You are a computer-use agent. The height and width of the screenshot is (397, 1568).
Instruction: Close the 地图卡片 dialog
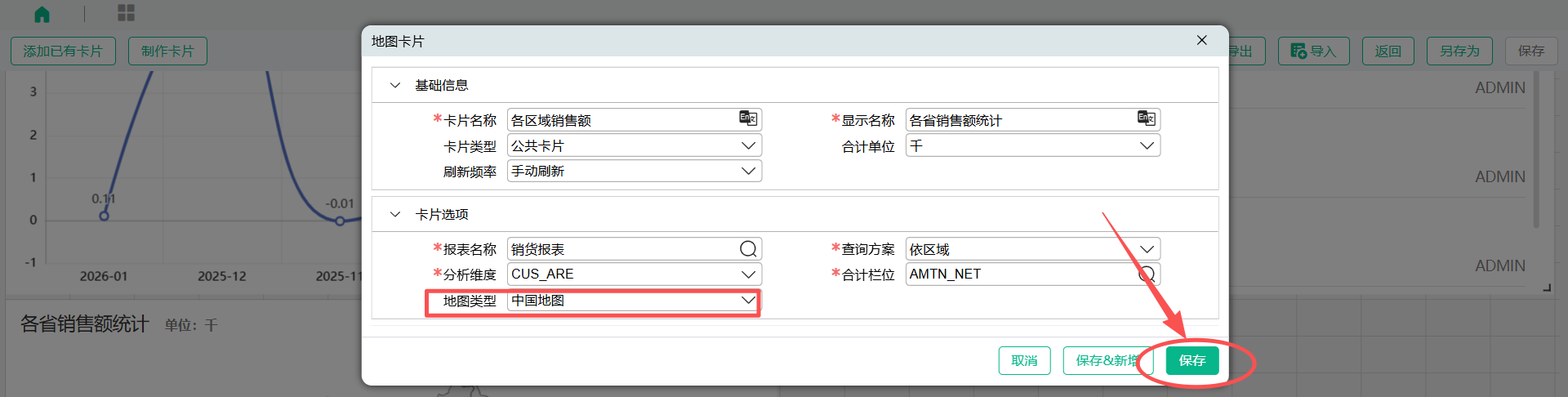[1201, 41]
